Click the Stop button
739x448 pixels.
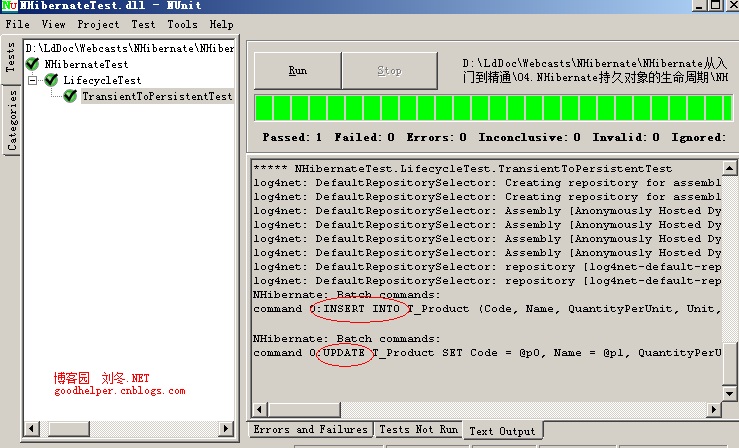pyautogui.click(x=389, y=70)
